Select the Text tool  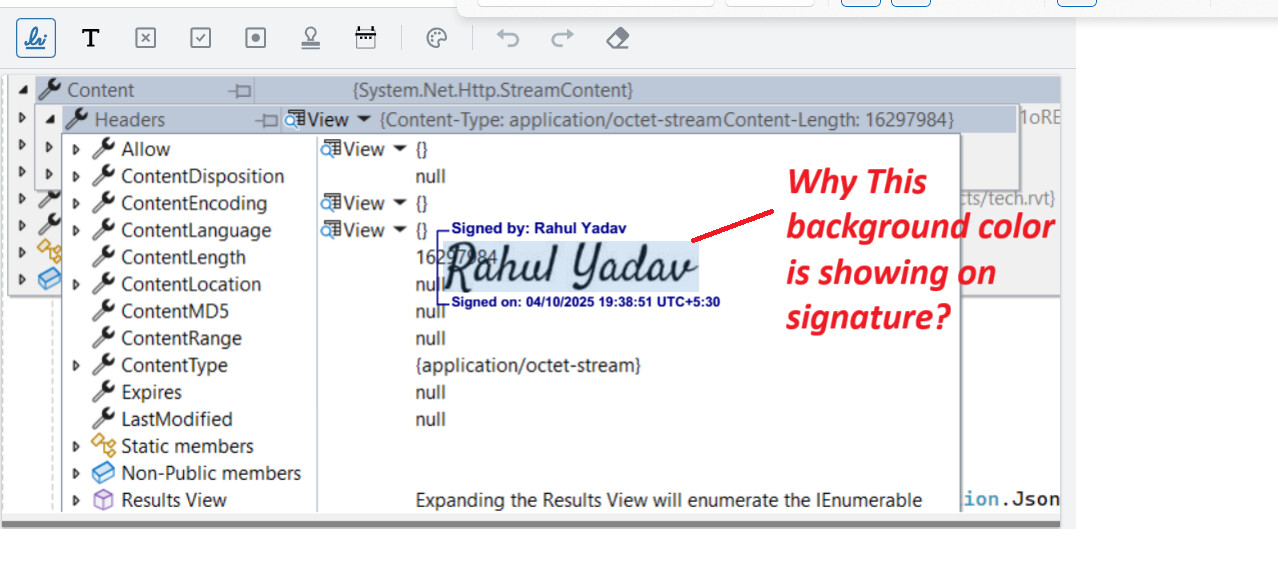91,38
